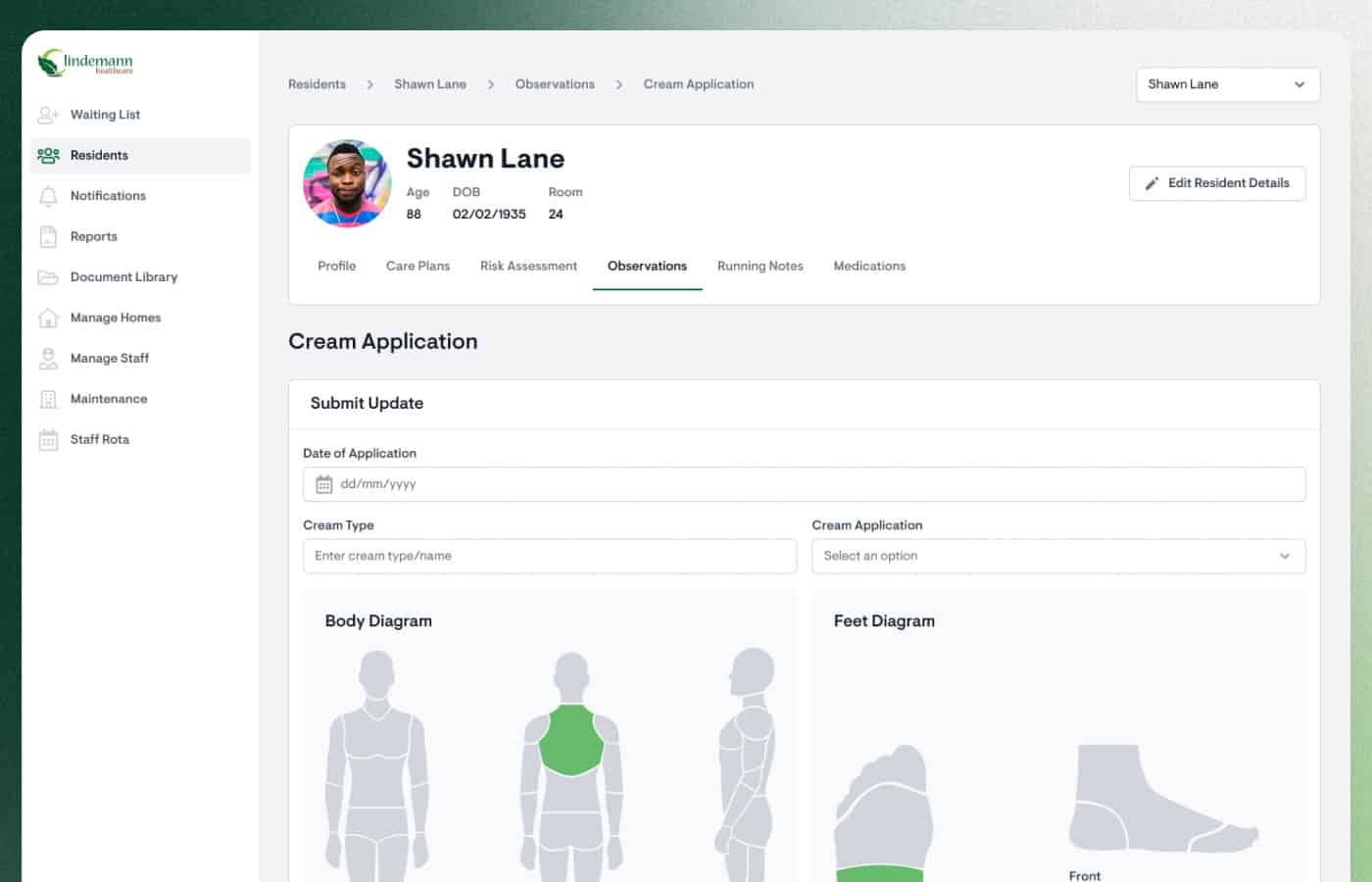Click the arrow in Select an option dropdown

1285,556
